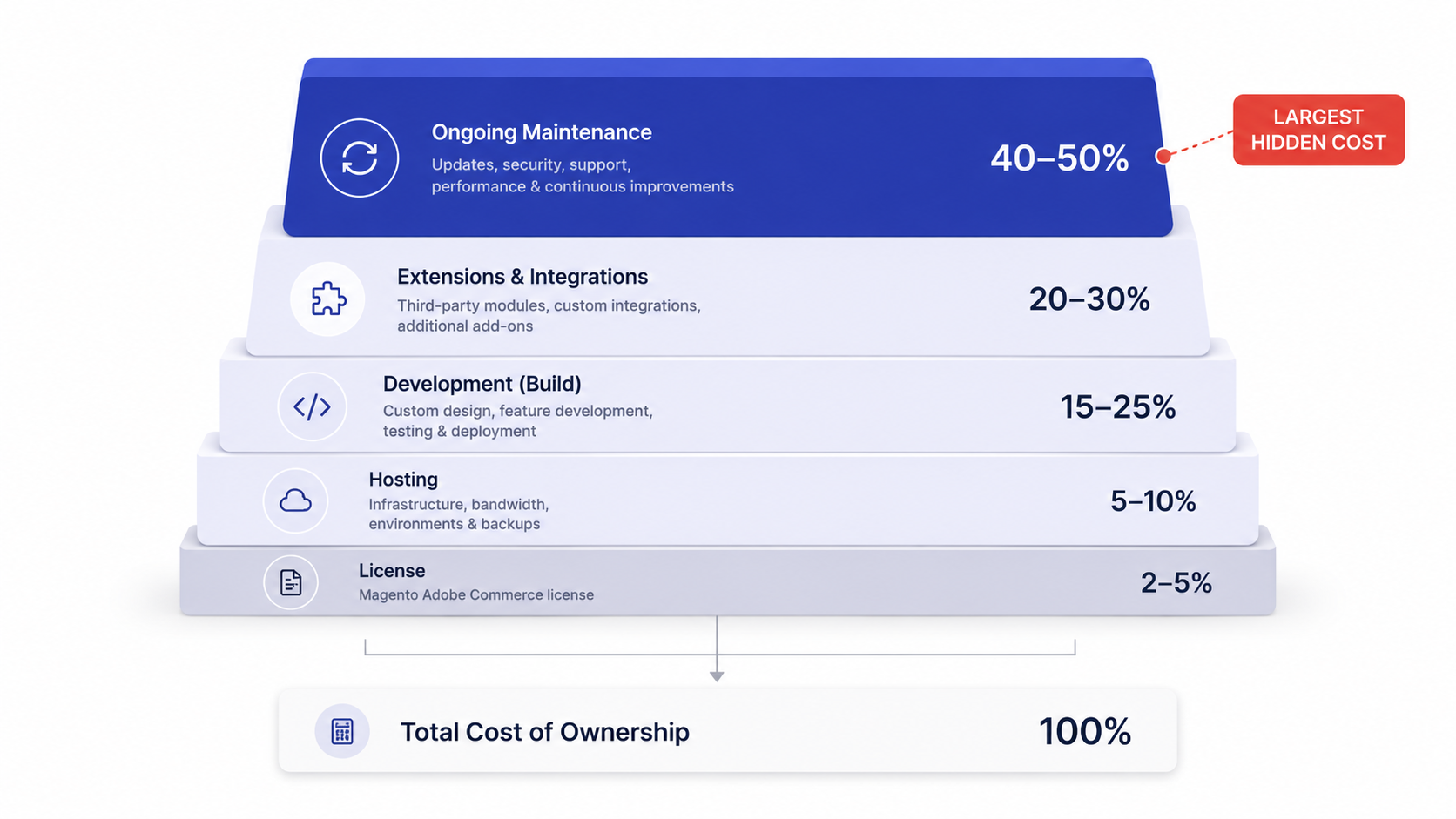The image size is (1456, 819).
Task: Click the cloud Hosting icon
Action: [x=295, y=500]
